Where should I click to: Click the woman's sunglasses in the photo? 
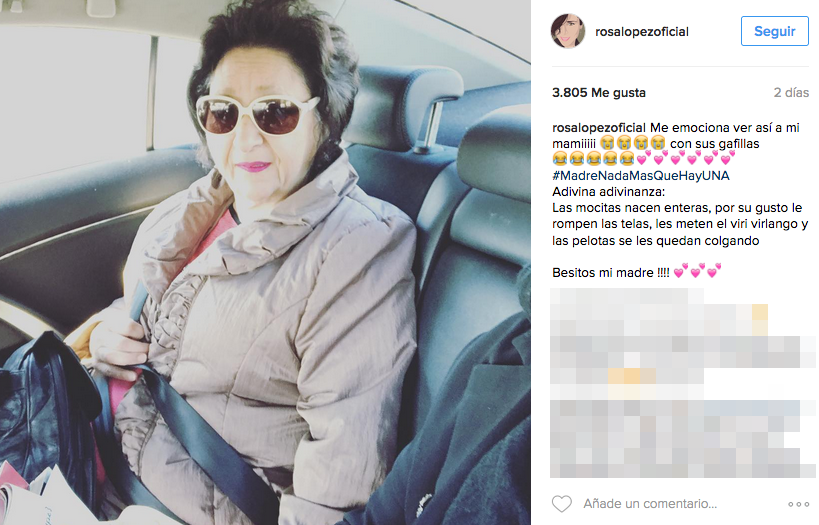coord(256,114)
